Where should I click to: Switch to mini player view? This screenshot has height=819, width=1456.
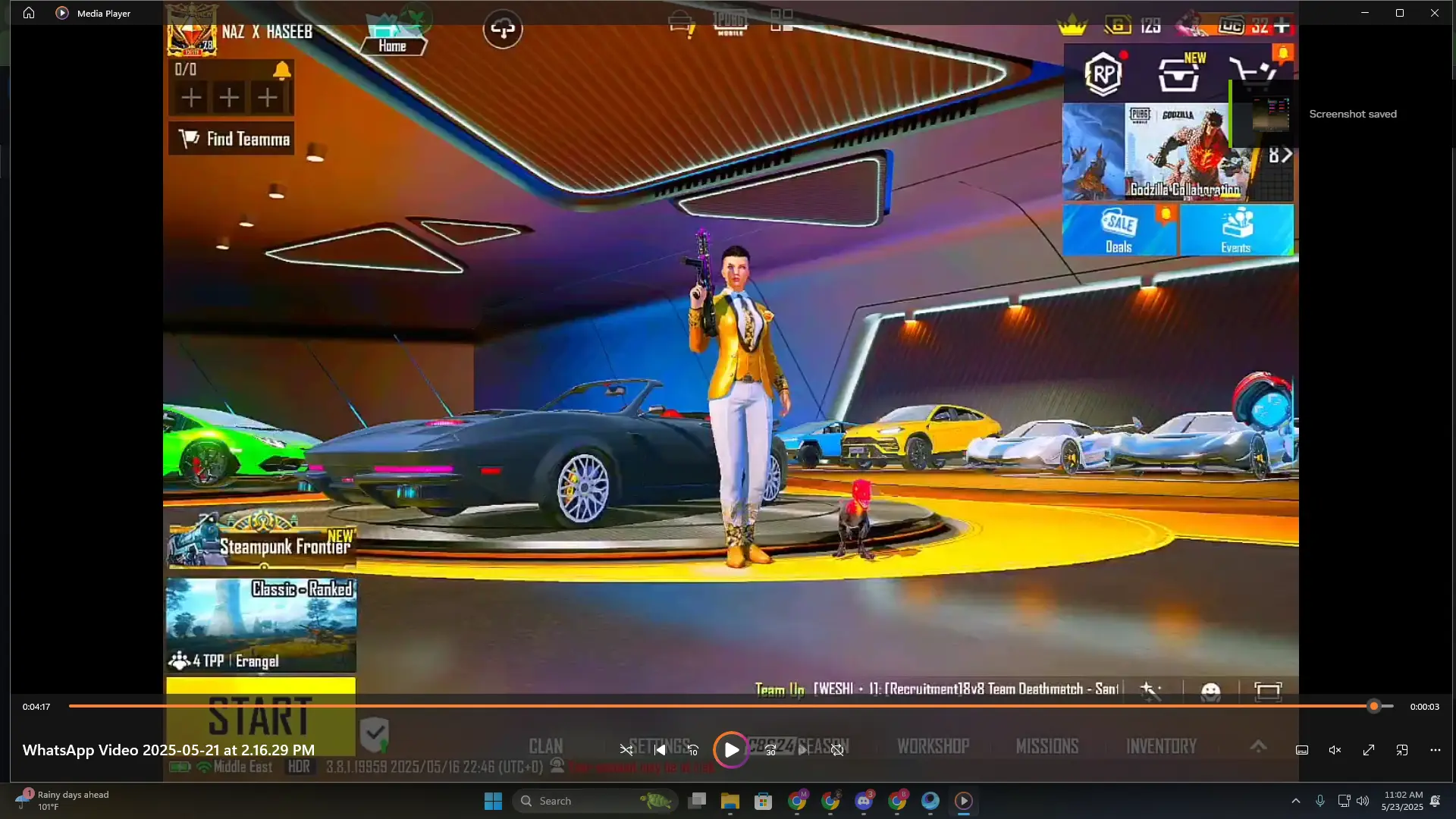[1402, 750]
